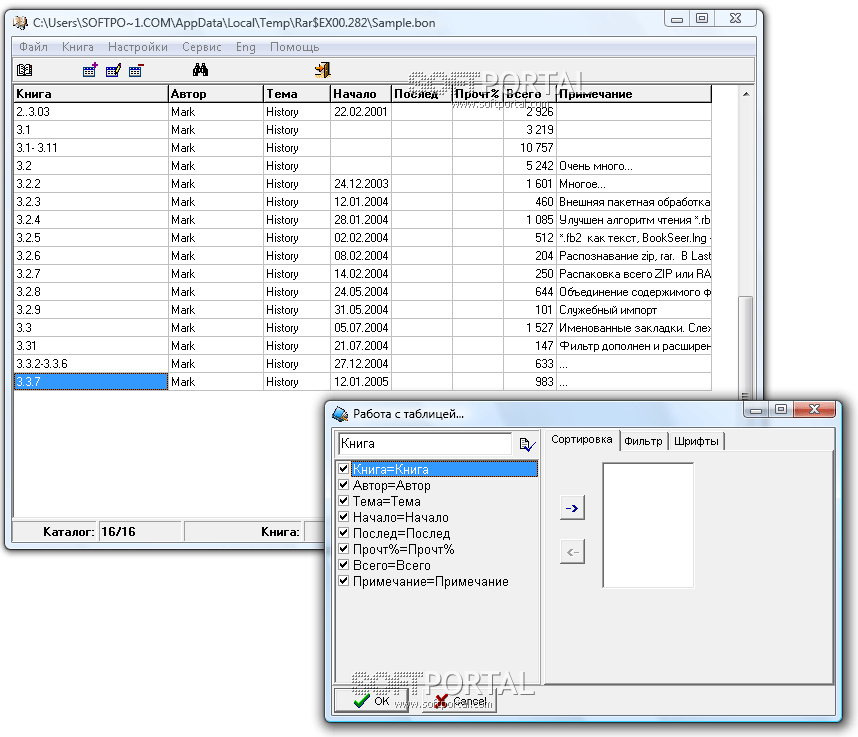The height and width of the screenshot is (737, 858).
Task: Toggle the Послед=Послед checkbox
Action: pos(344,533)
